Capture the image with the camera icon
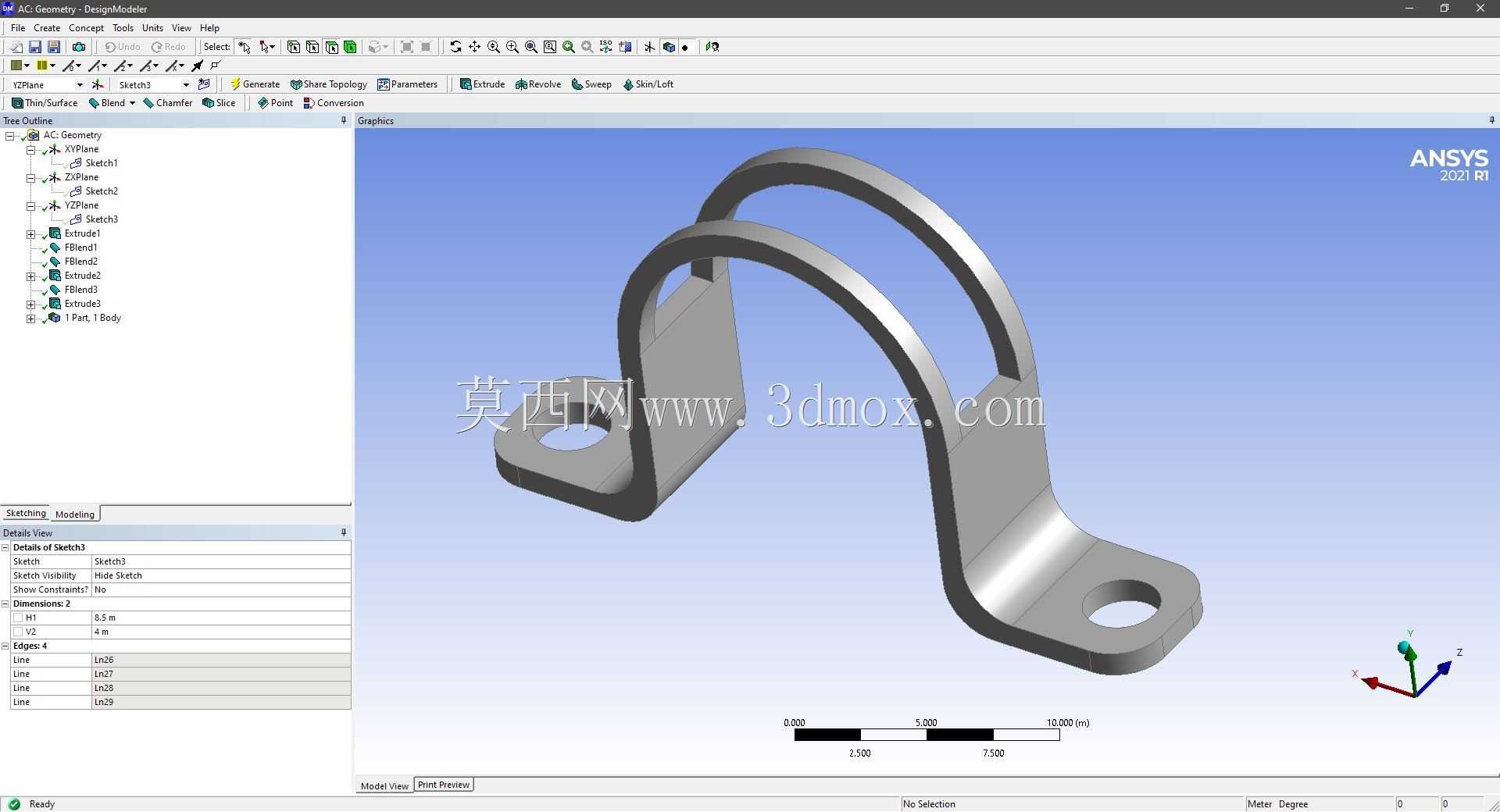This screenshot has width=1500, height=812. (79, 47)
